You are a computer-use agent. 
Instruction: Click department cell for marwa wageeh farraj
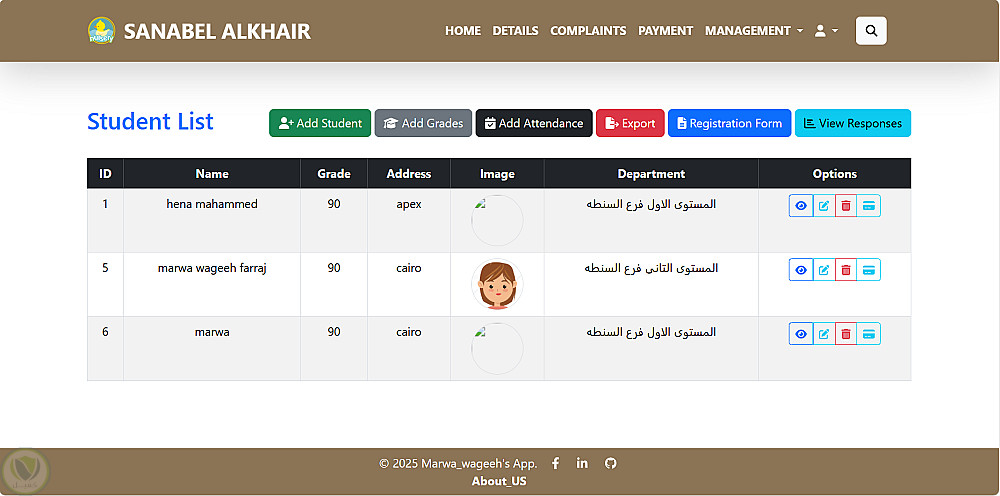tap(651, 284)
